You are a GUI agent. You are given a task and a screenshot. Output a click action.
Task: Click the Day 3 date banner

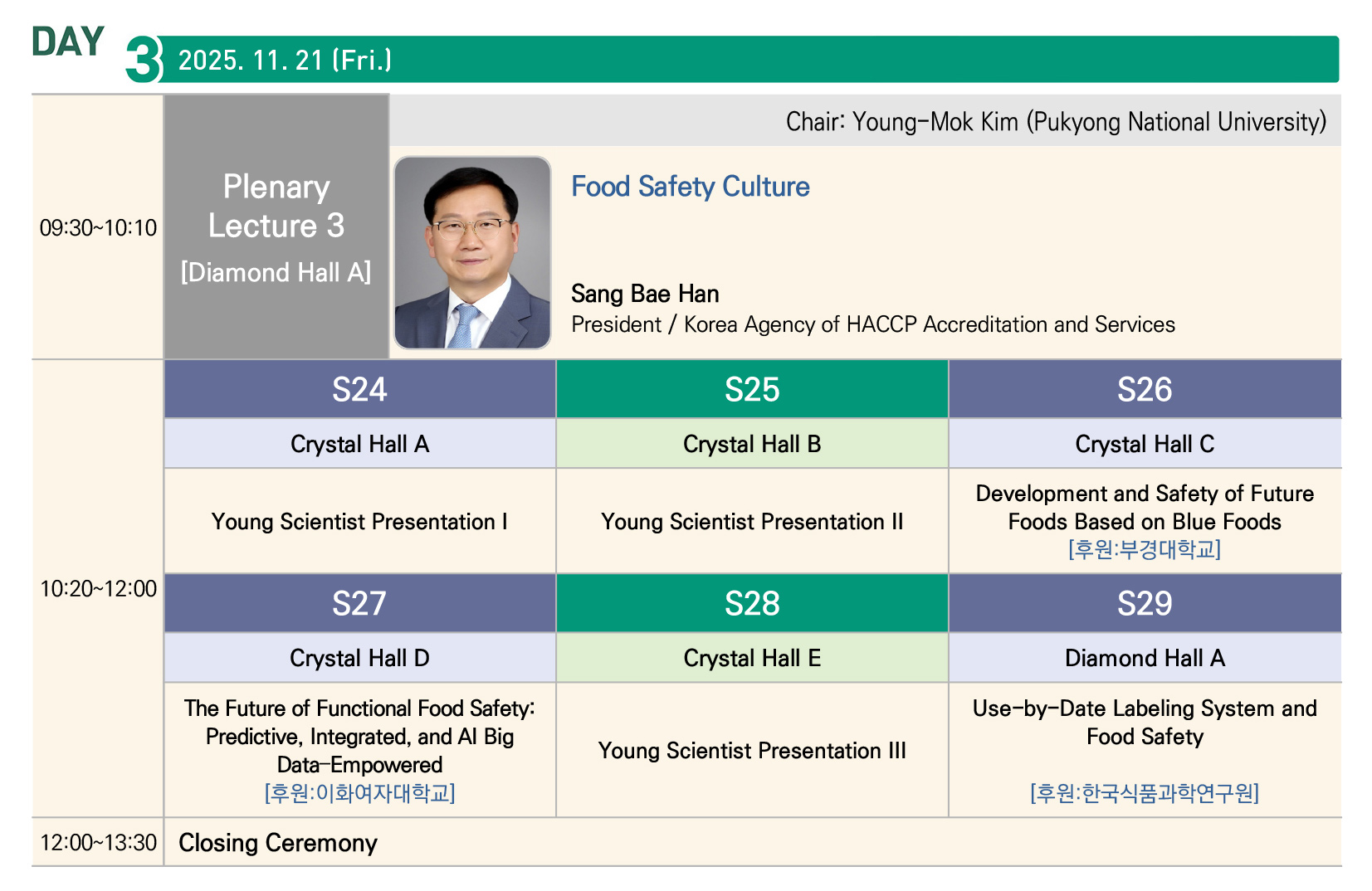(747, 60)
